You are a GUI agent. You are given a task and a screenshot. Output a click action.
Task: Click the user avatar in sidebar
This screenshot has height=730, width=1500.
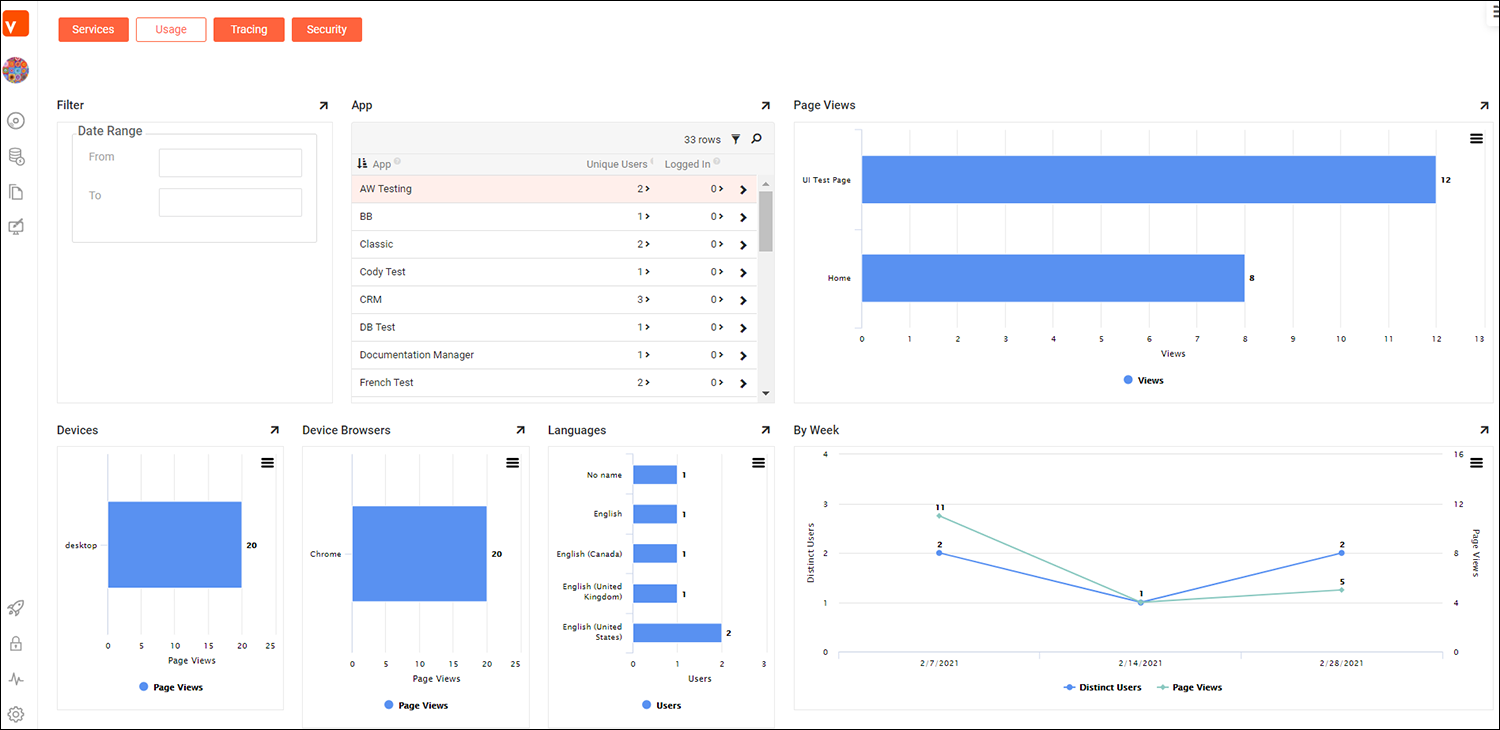coord(16,70)
